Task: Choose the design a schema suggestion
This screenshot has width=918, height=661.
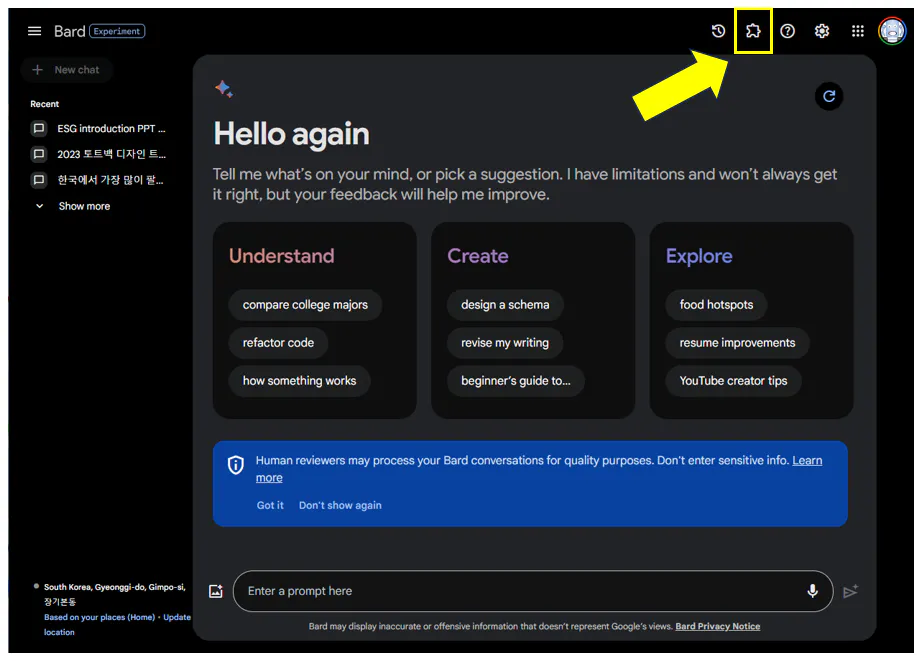Action: coord(505,305)
